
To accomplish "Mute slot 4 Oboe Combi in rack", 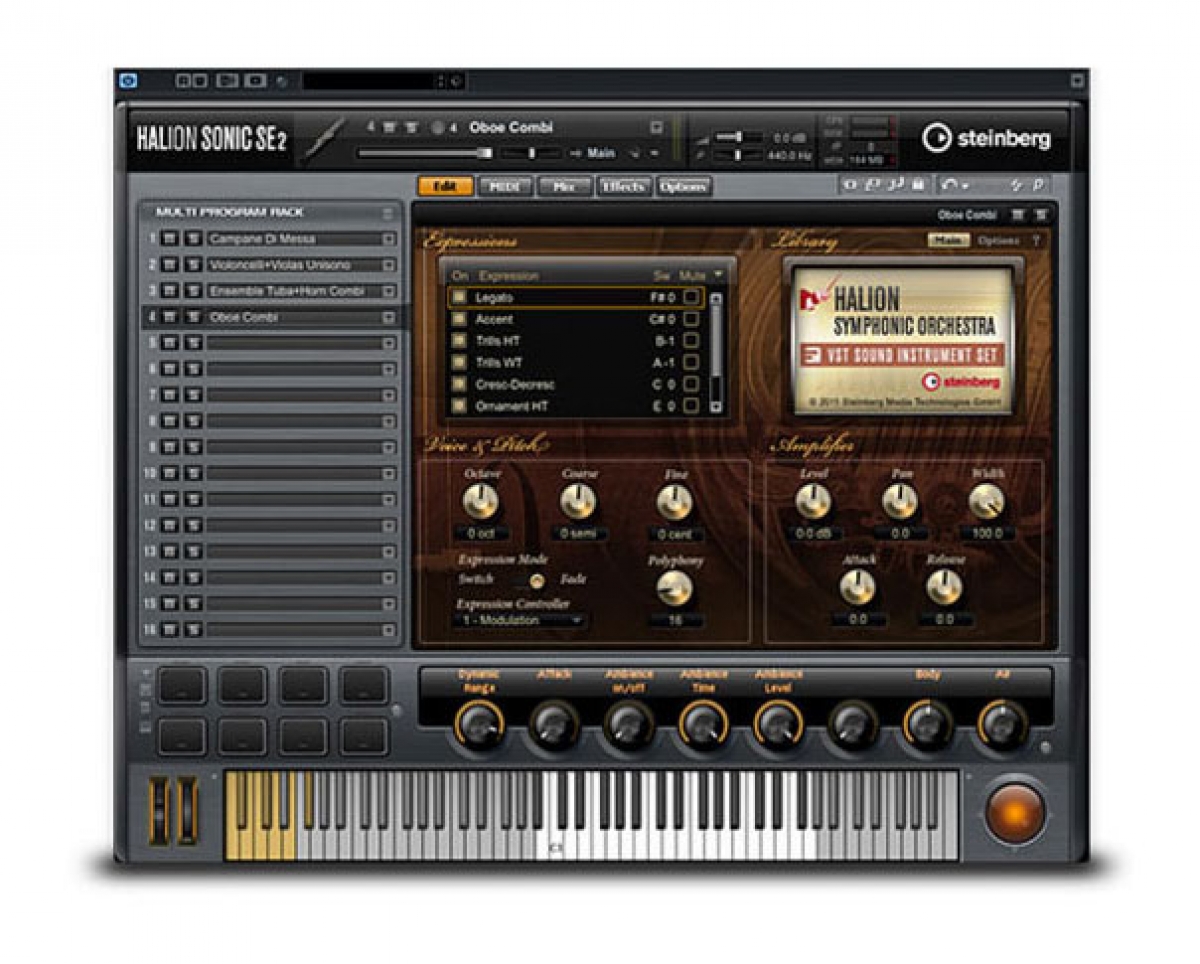I will [169, 317].
